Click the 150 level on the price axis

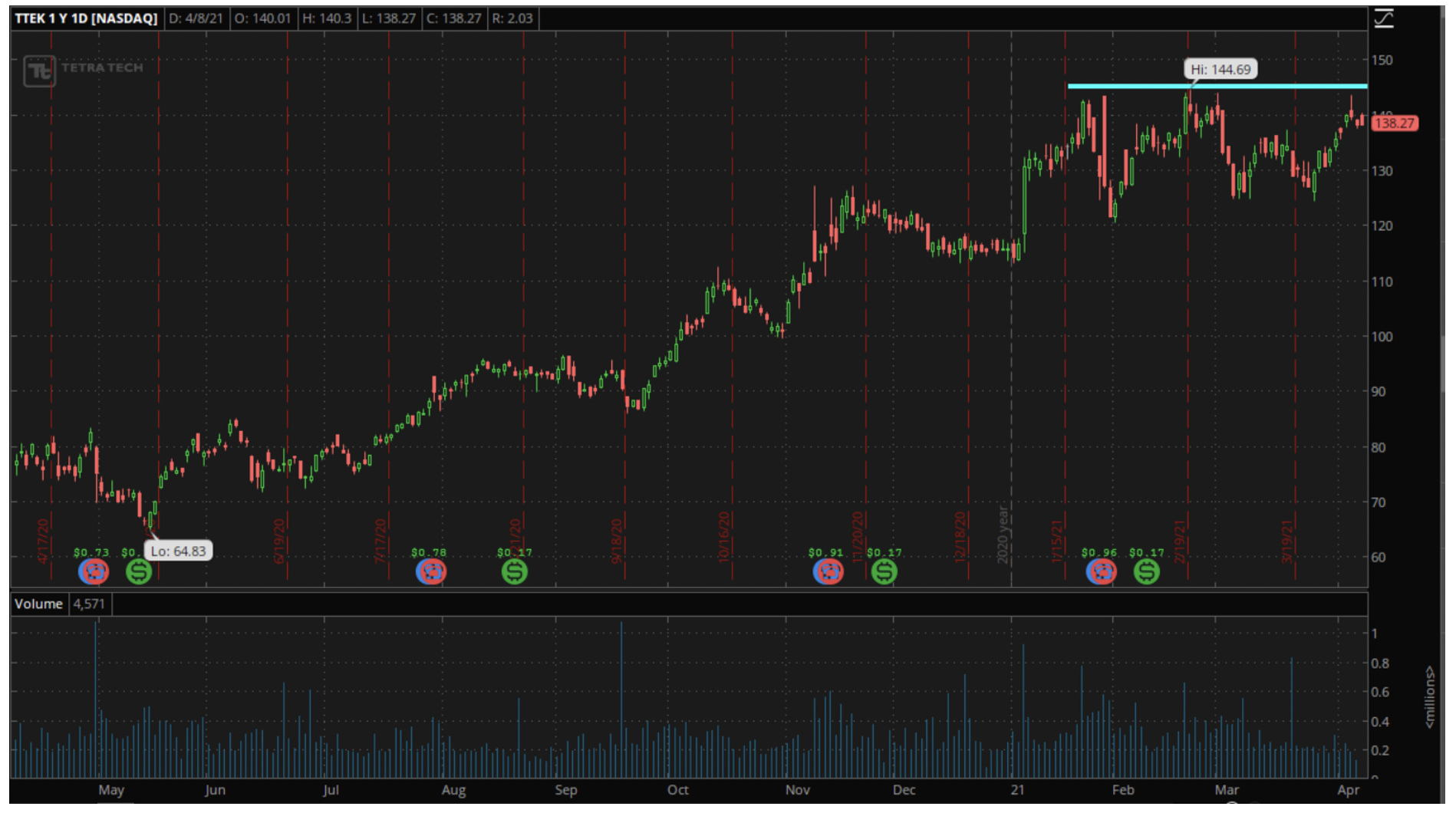click(x=1382, y=60)
